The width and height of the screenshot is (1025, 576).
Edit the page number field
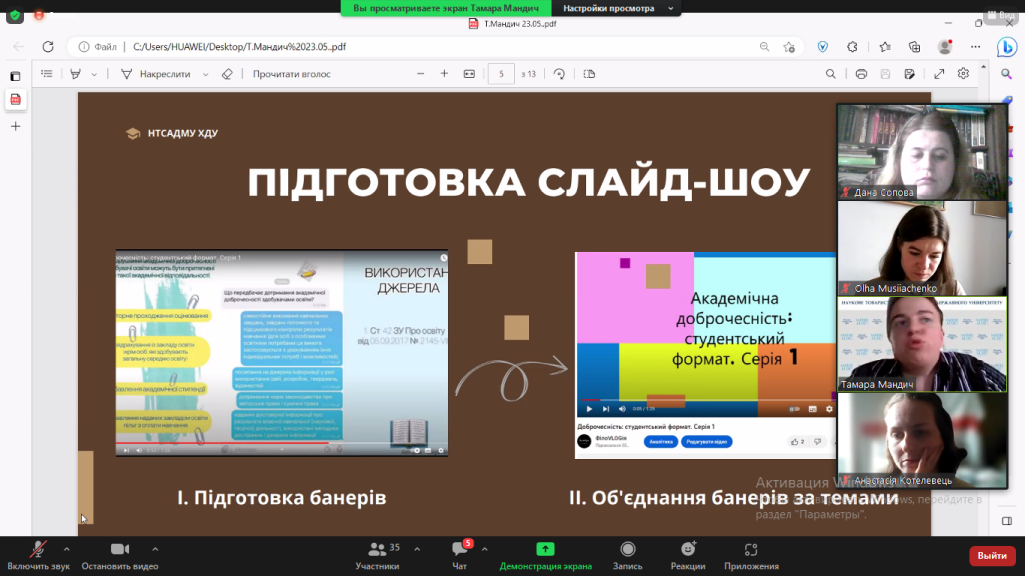[501, 74]
